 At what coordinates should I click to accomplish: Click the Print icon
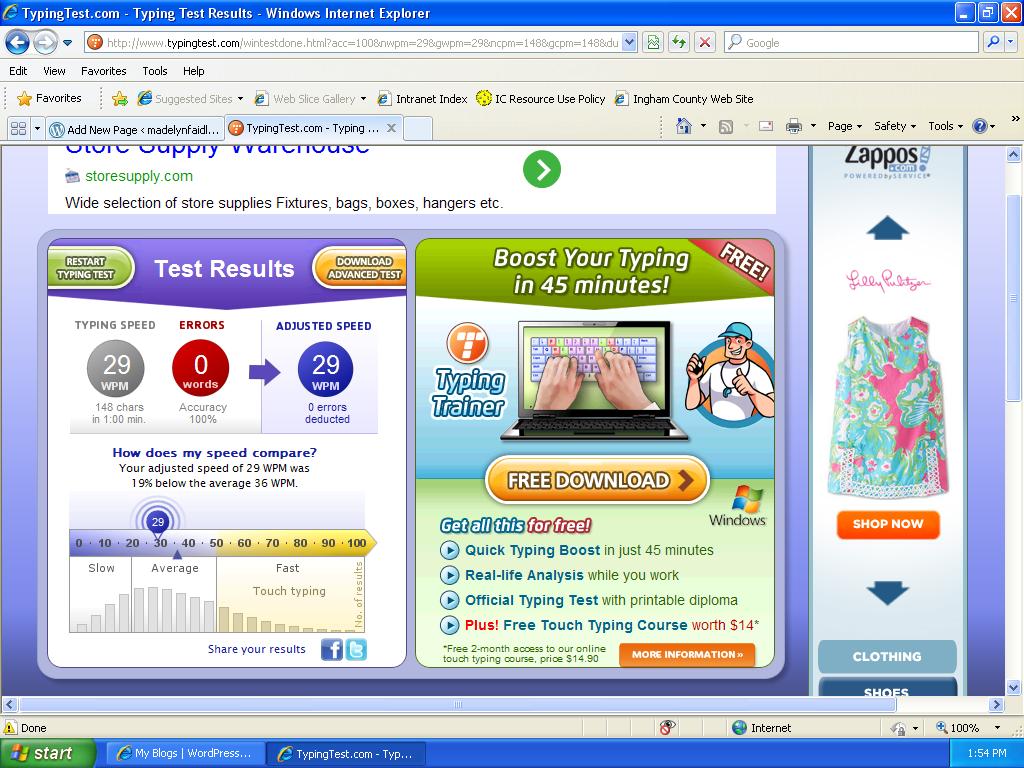pos(793,127)
